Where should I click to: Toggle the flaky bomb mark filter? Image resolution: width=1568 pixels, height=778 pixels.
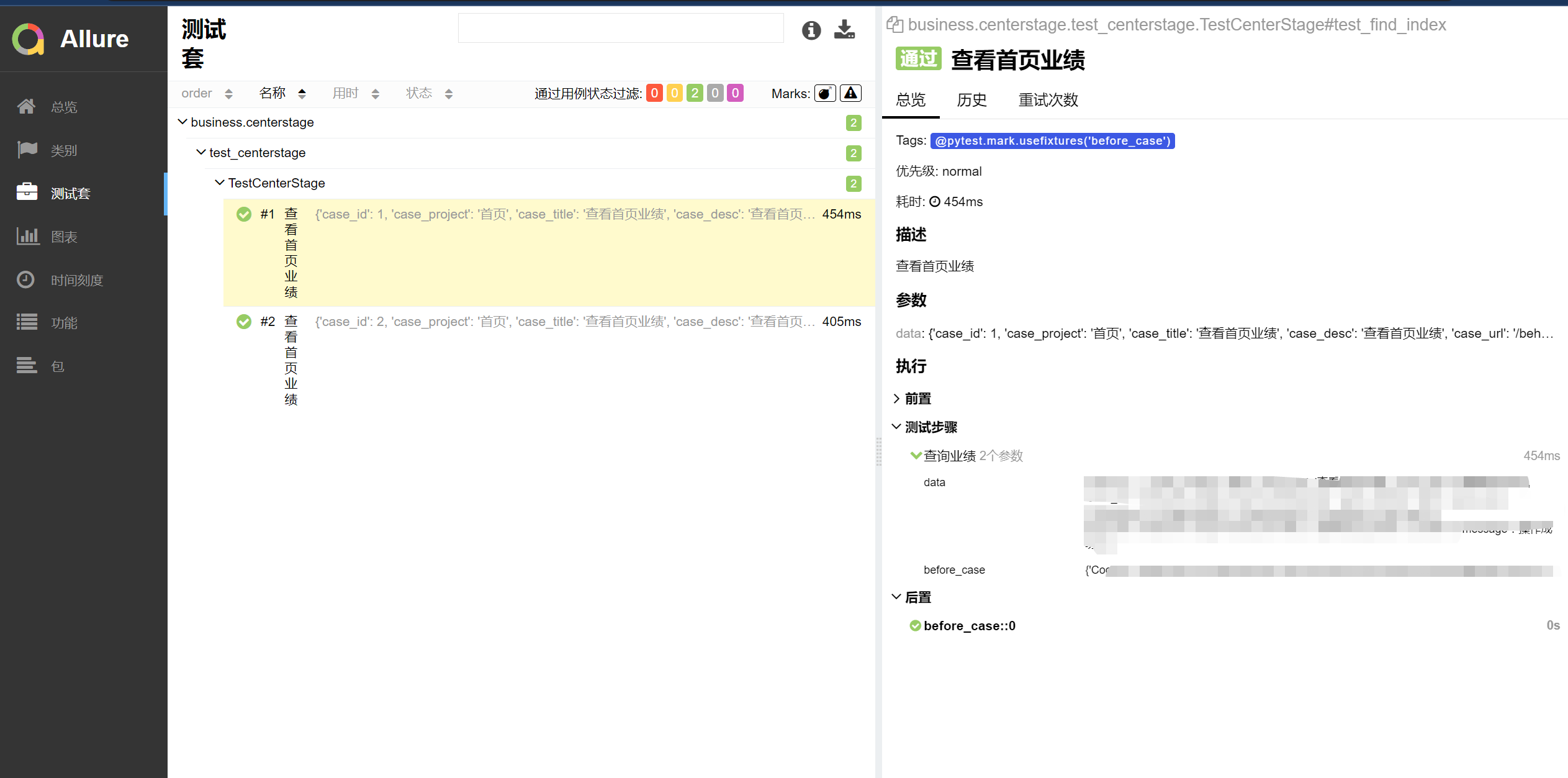[x=824, y=93]
